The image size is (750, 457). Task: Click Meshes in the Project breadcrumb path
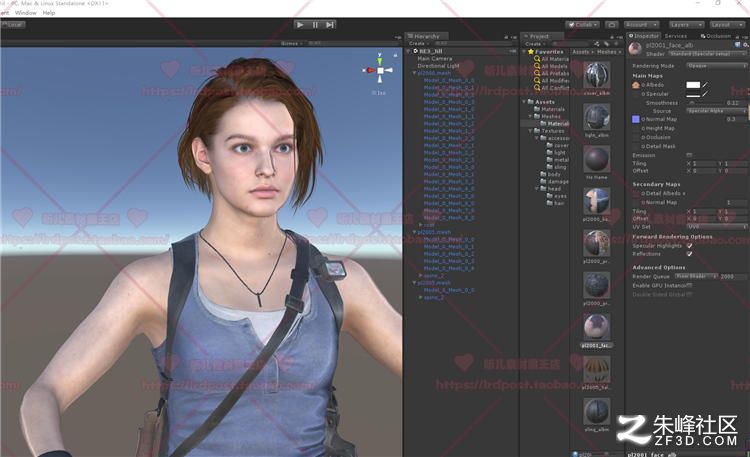click(x=607, y=52)
